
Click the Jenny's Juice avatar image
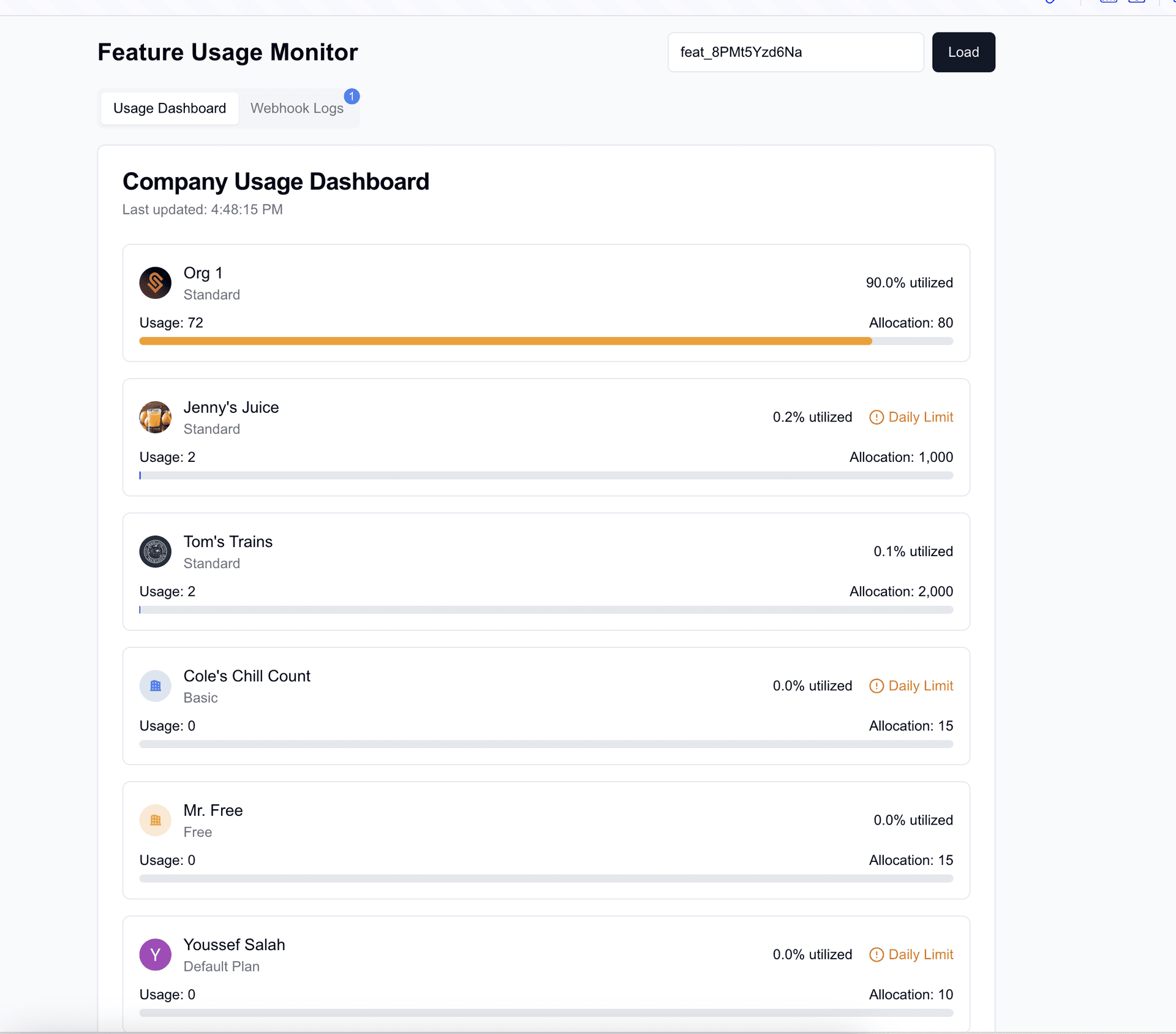[x=155, y=417]
